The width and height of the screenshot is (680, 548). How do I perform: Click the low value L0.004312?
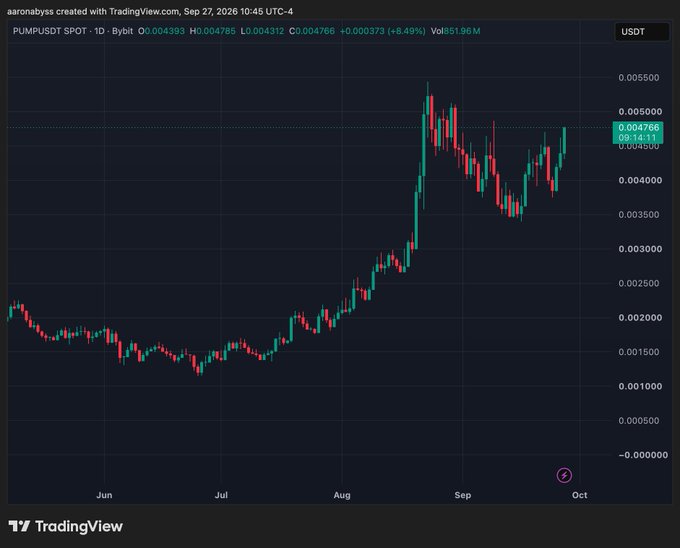(x=262, y=31)
